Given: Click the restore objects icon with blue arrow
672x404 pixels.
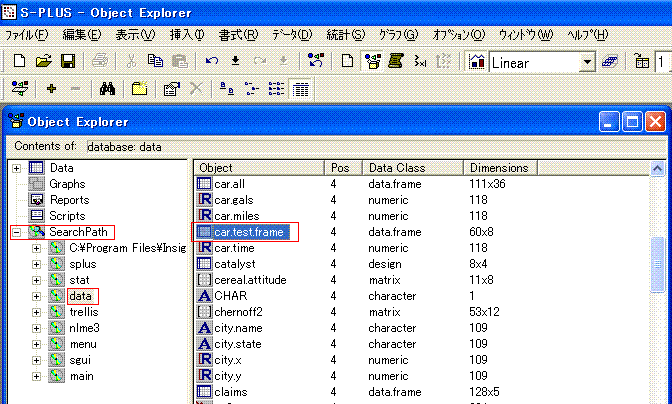Looking at the screenshot, I should pos(316,61).
